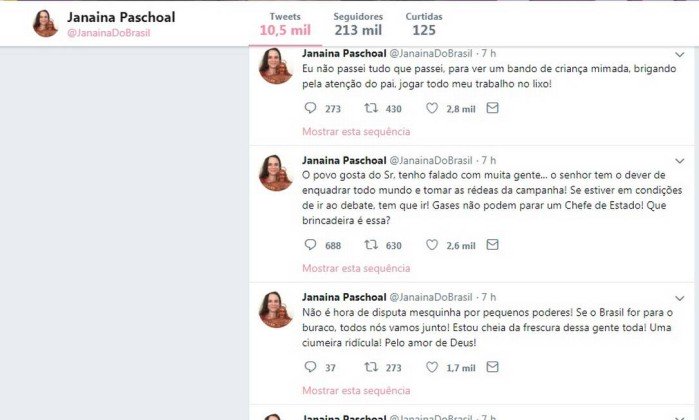
Task: Send first tweet via direct message envelope
Action: [492, 108]
